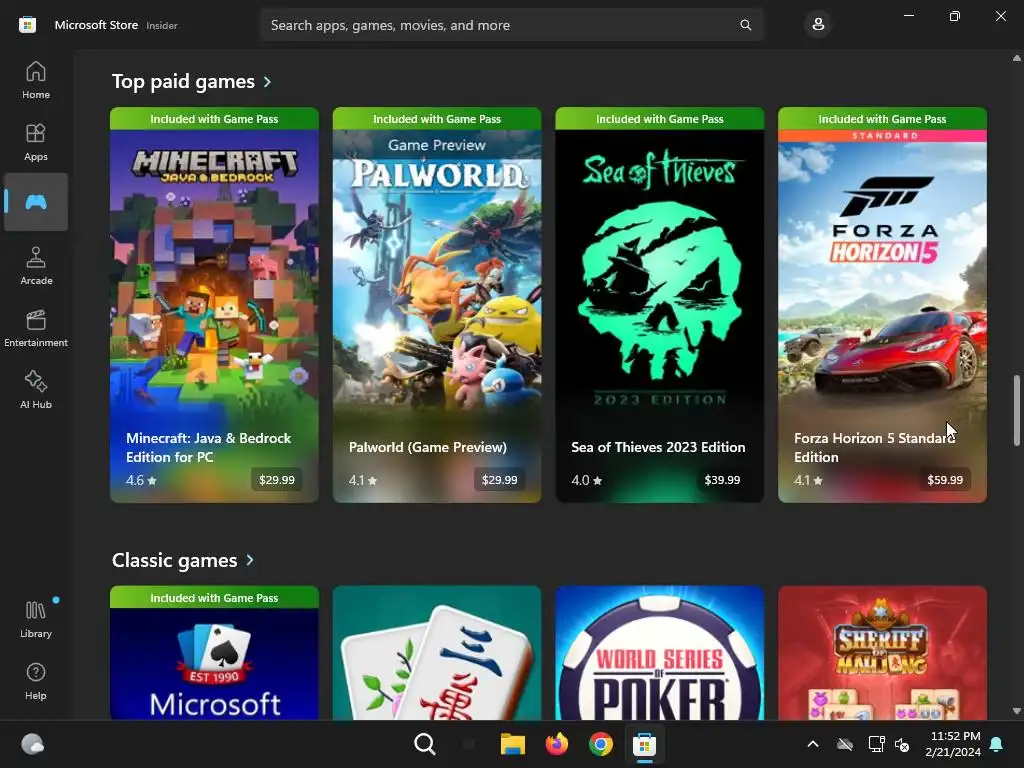Click Microsoft Store taskbar icon
Viewport: 1024px width, 768px height.
pos(645,744)
